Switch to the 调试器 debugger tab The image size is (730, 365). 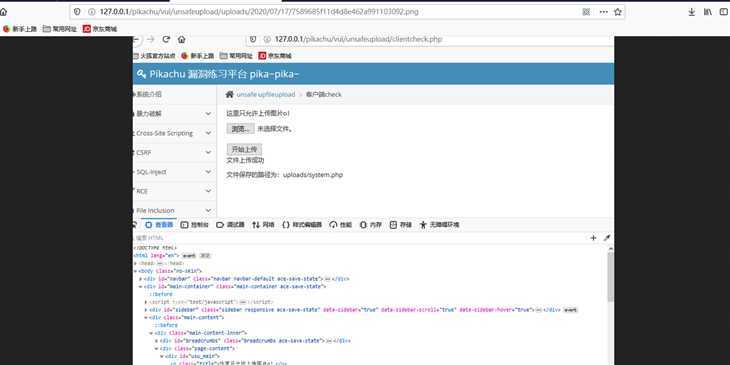[x=230, y=224]
